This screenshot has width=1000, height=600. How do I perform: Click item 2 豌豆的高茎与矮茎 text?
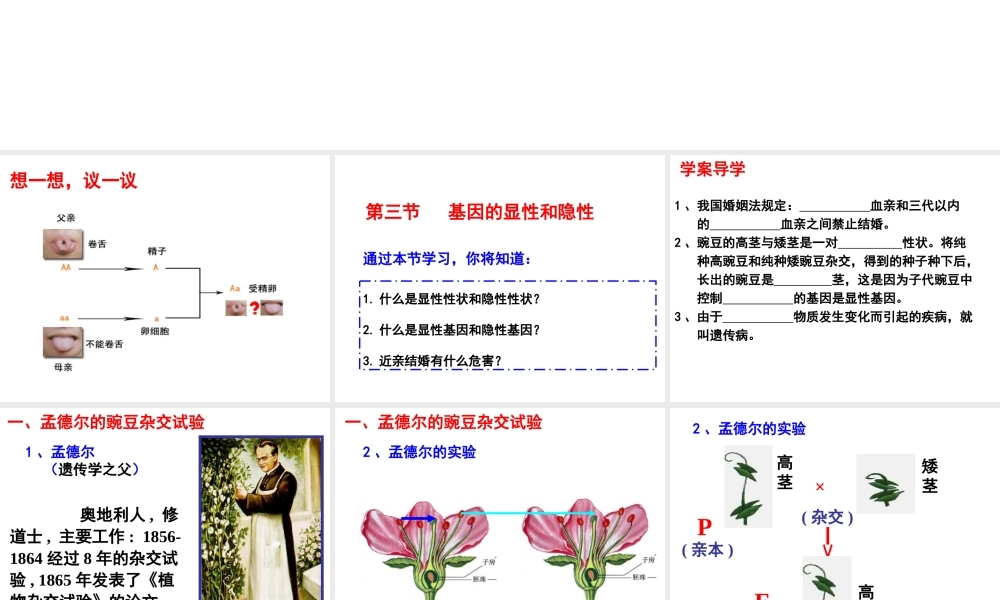point(823,270)
